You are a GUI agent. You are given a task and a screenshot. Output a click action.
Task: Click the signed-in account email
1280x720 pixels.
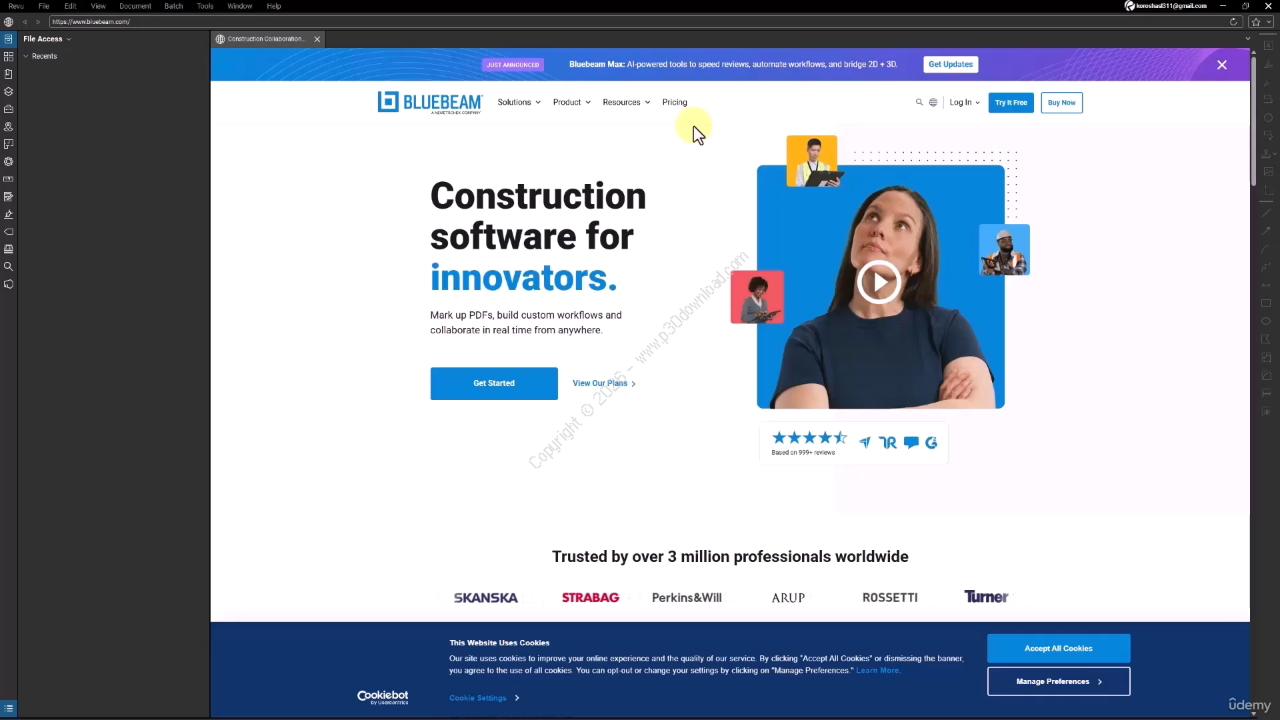(x=1171, y=6)
